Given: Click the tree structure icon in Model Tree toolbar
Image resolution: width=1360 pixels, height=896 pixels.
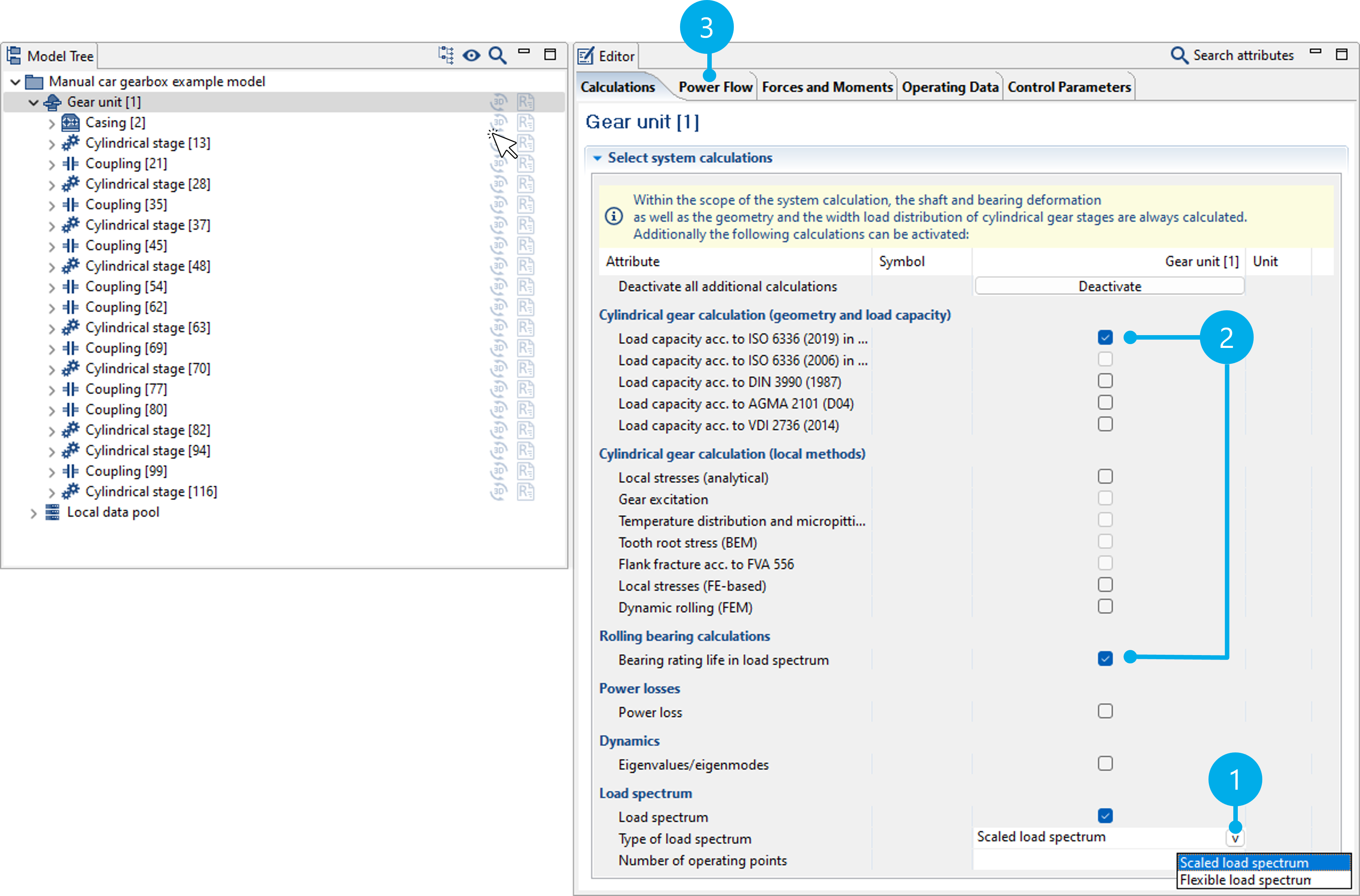Looking at the screenshot, I should click(446, 56).
